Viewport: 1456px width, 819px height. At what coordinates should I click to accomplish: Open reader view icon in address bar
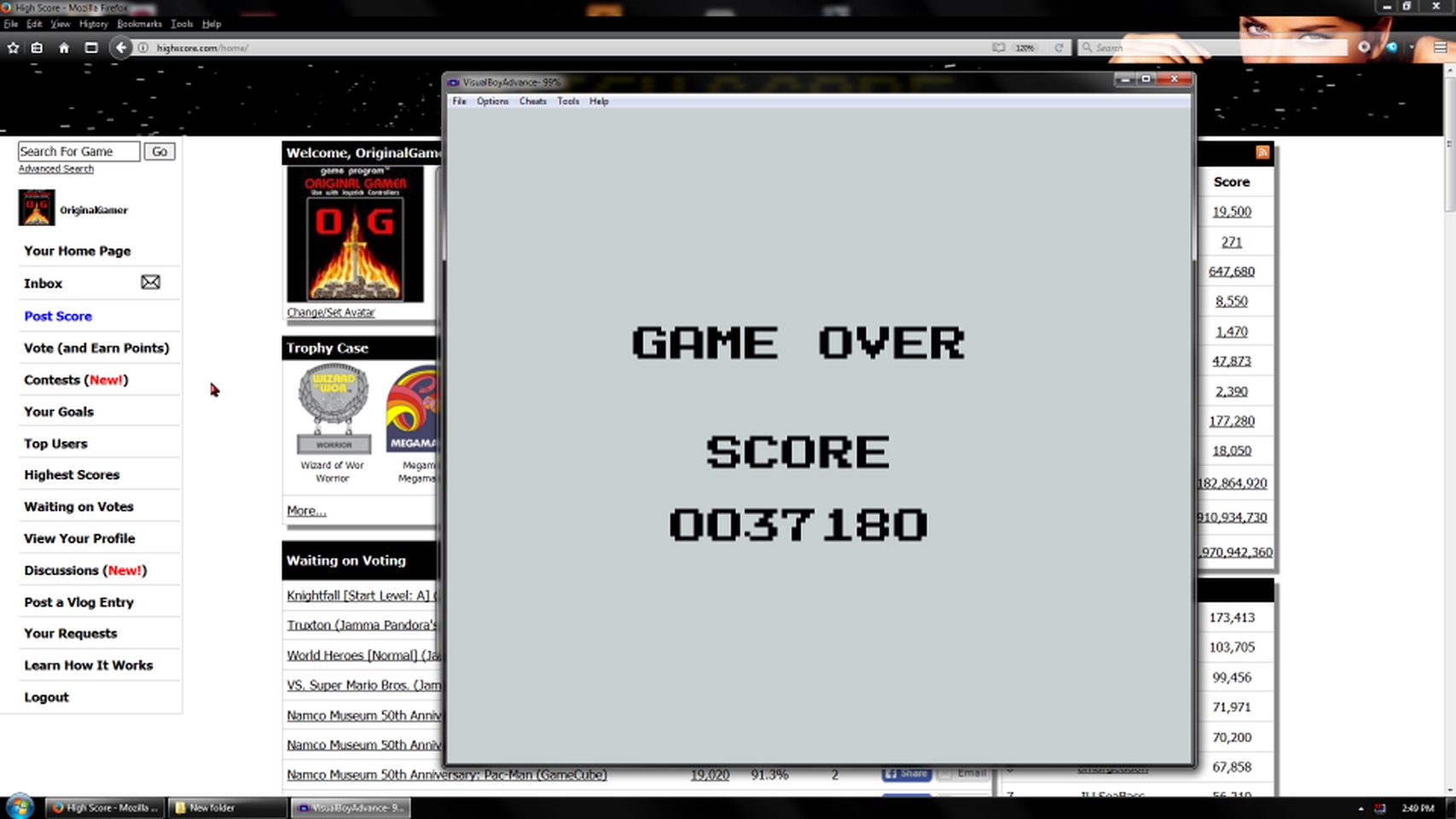click(998, 48)
